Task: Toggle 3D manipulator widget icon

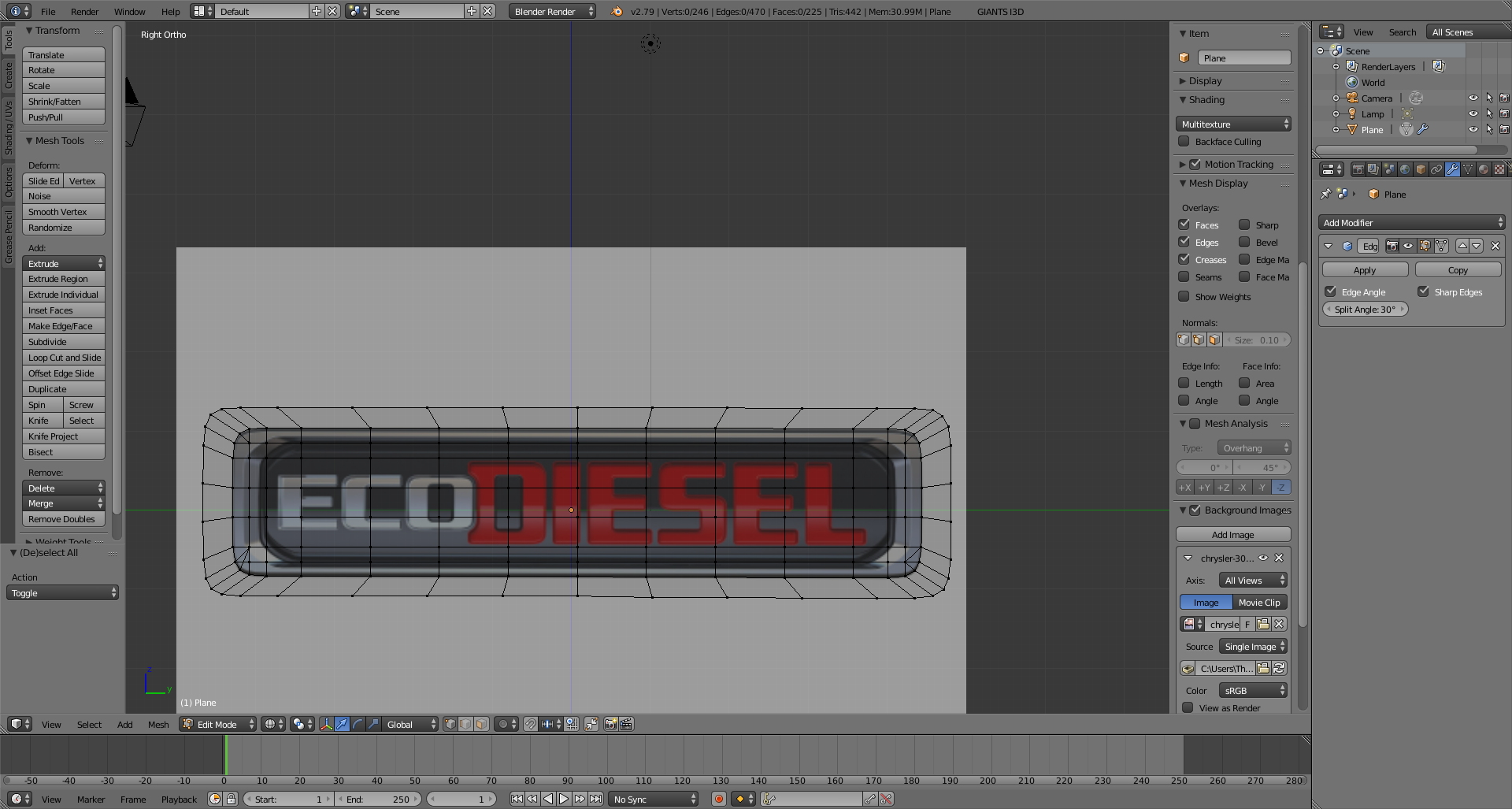Action: pos(326,724)
